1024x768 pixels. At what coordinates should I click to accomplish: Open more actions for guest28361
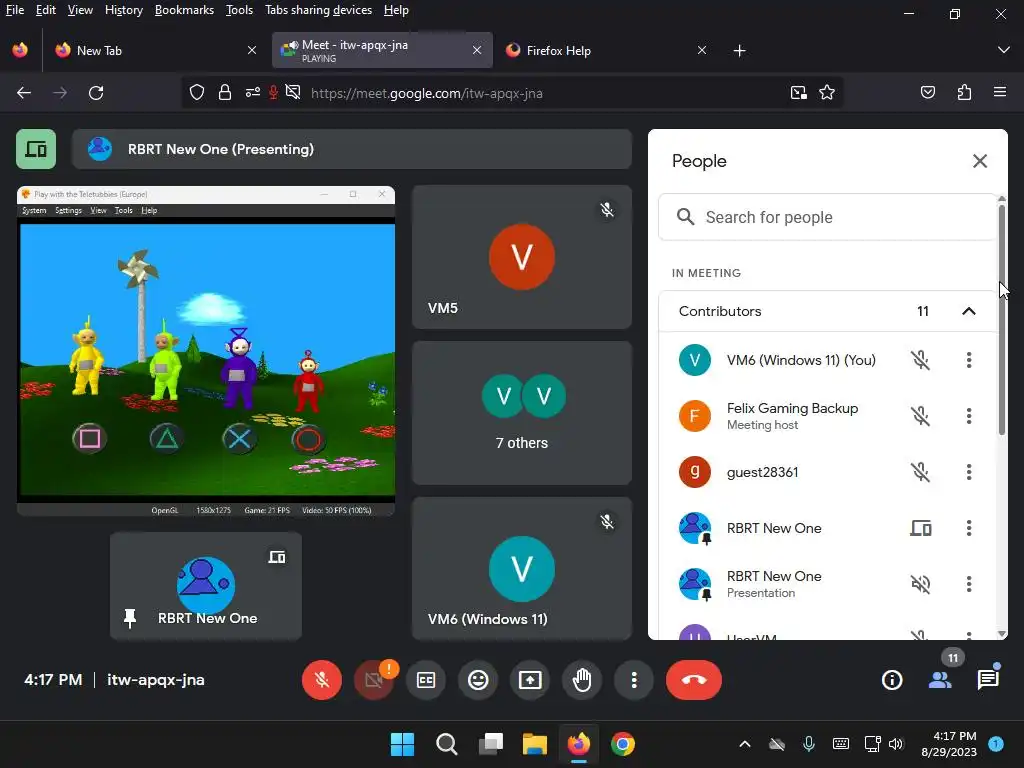(969, 472)
